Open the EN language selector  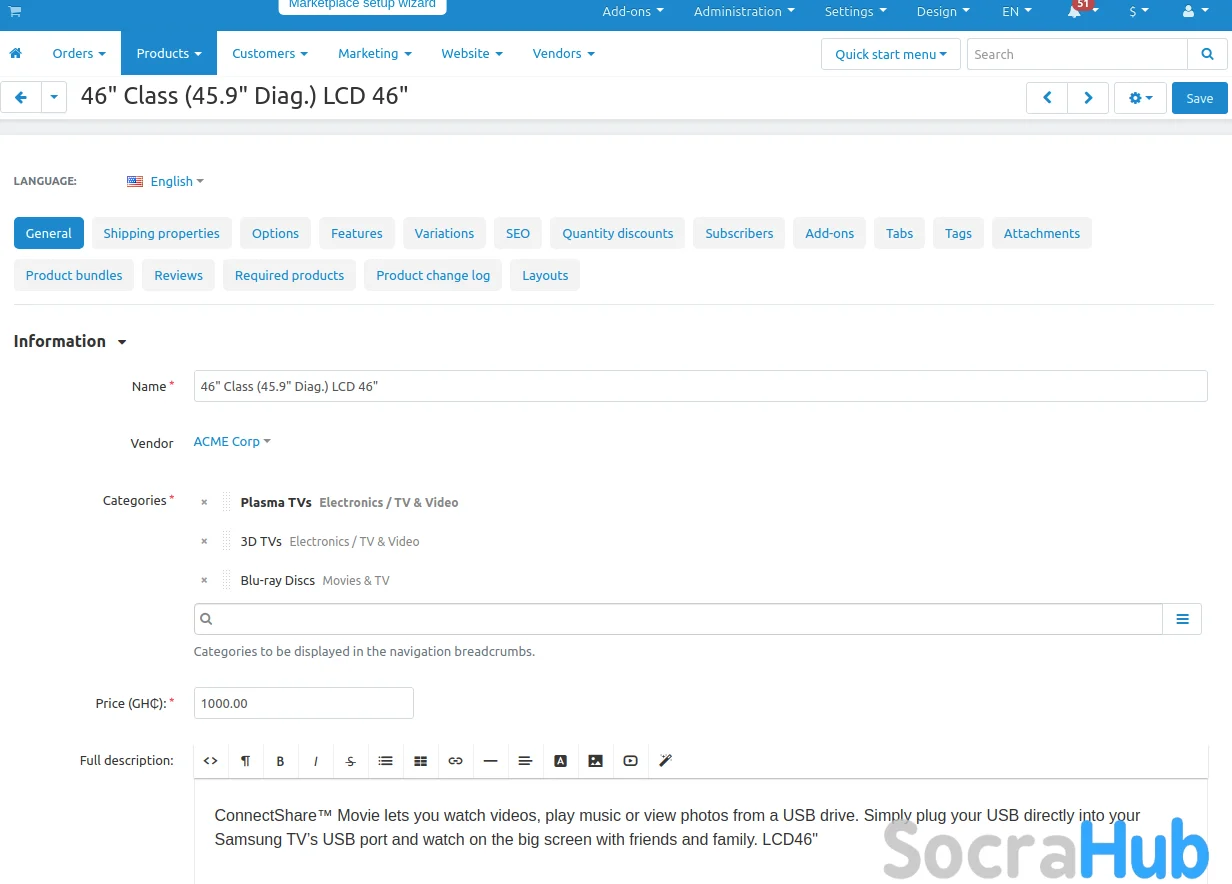(1017, 12)
